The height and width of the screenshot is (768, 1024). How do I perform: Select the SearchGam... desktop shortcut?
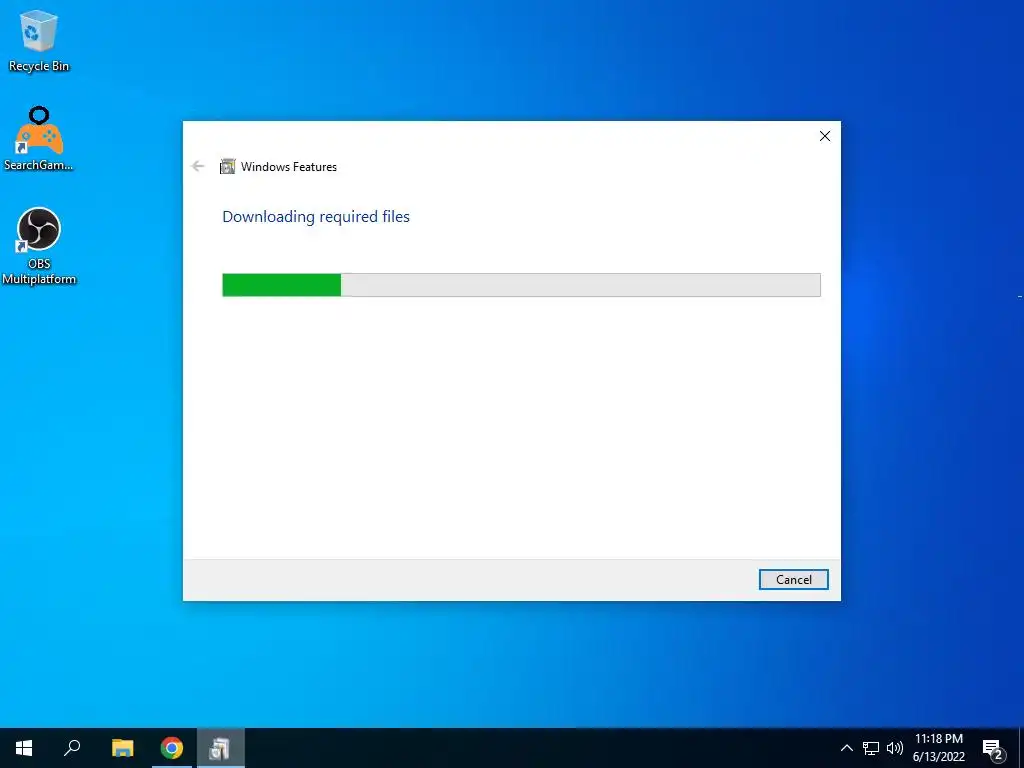39,139
